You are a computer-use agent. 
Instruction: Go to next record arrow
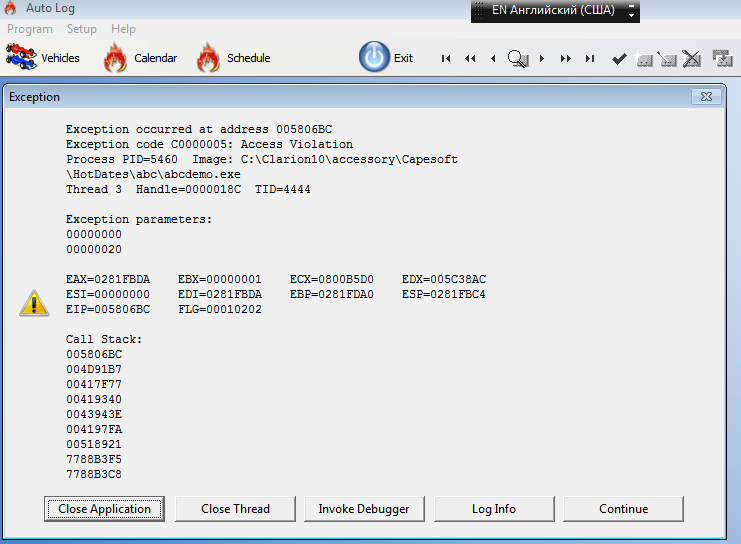(x=542, y=59)
